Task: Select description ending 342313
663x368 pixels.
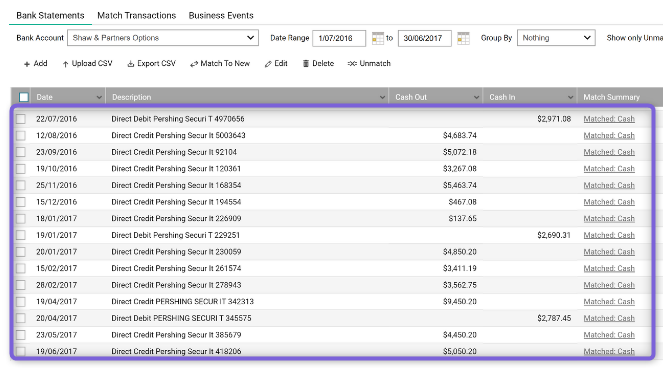Action: click(x=182, y=302)
